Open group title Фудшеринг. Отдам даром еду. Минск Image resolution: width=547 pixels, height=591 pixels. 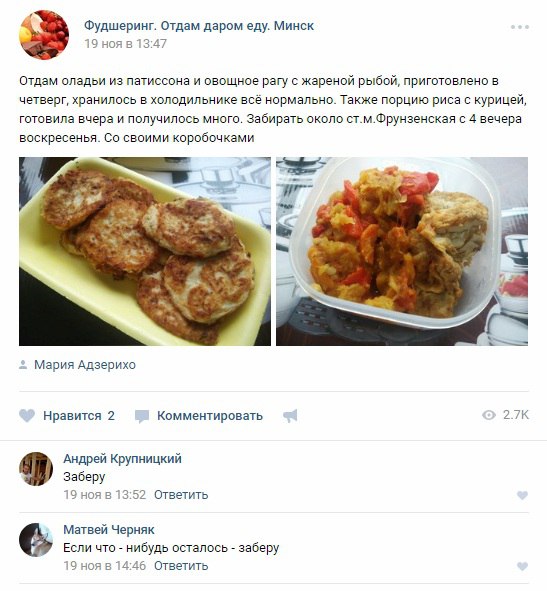199,26
